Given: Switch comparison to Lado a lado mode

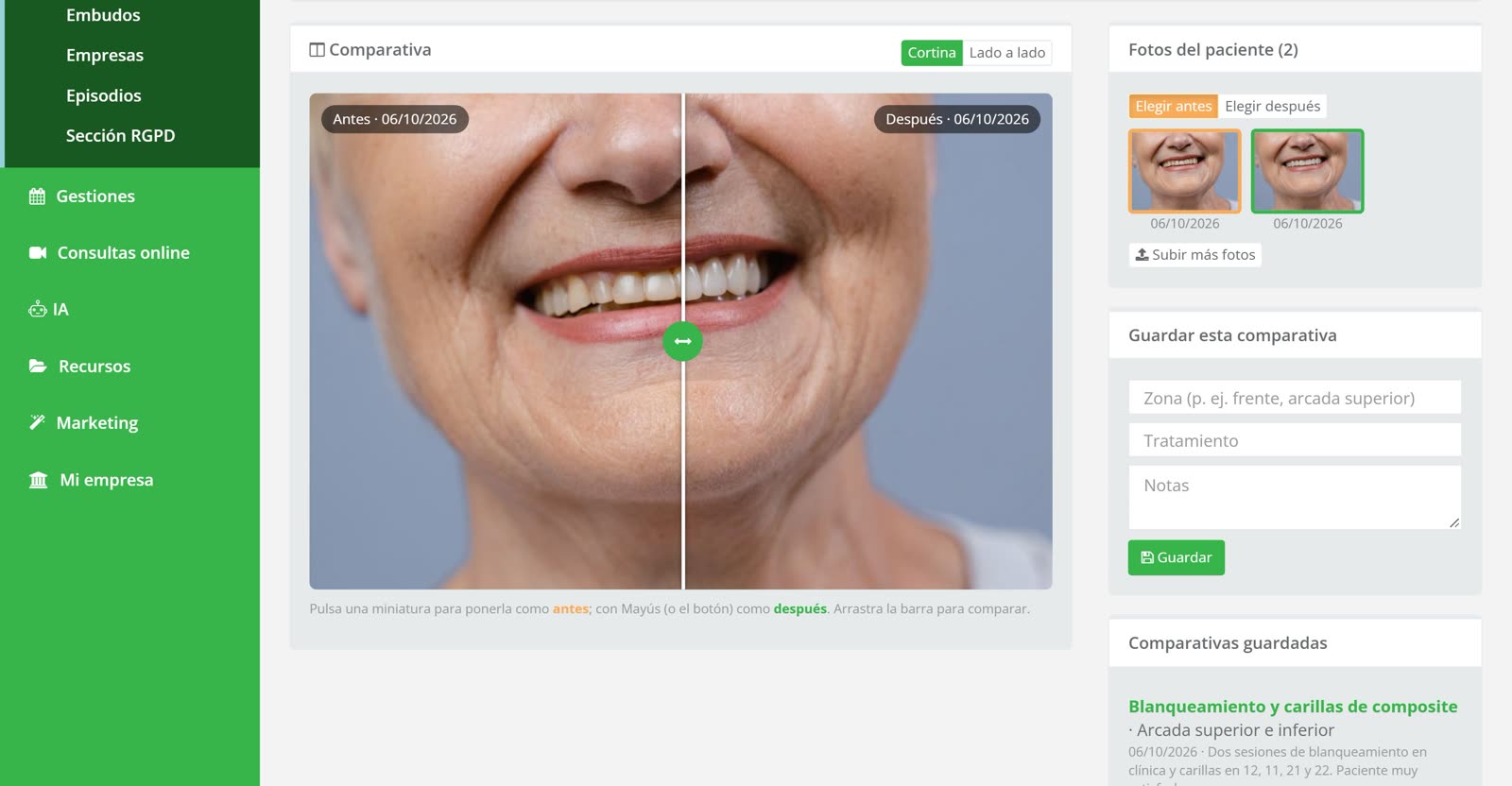Looking at the screenshot, I should click(1007, 53).
